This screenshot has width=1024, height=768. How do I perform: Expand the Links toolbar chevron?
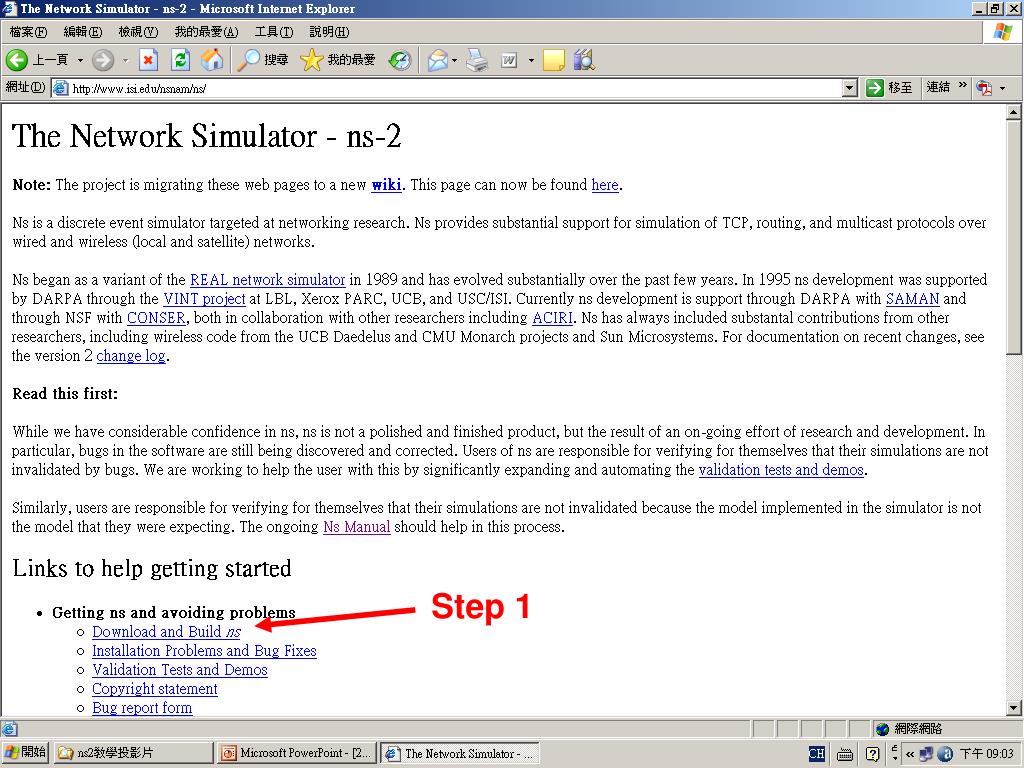(x=962, y=86)
